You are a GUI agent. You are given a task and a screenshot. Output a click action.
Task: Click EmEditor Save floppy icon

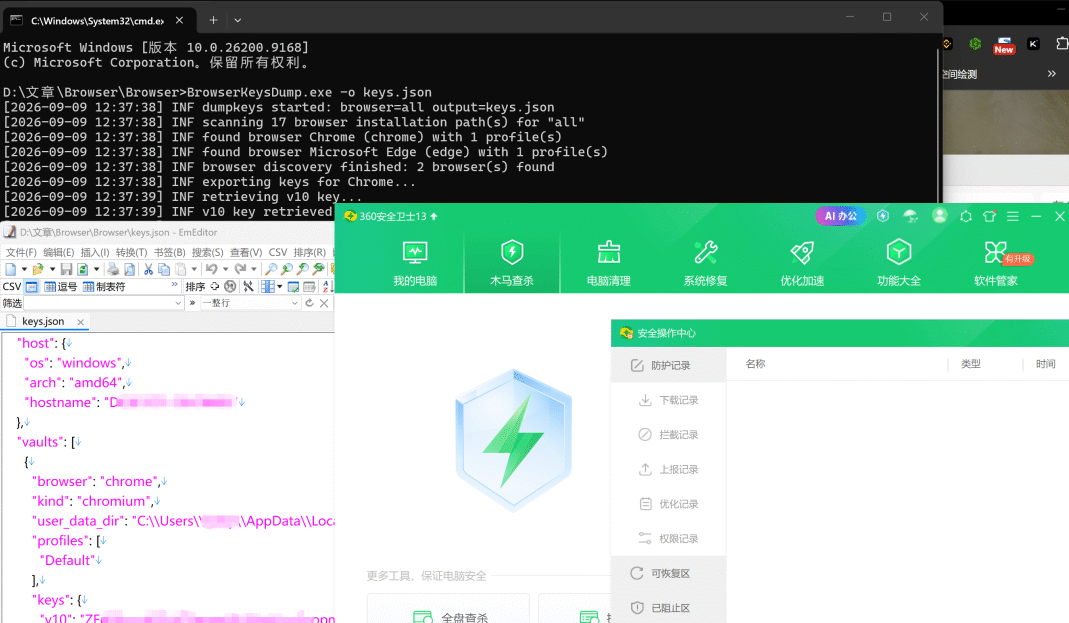(x=66, y=269)
